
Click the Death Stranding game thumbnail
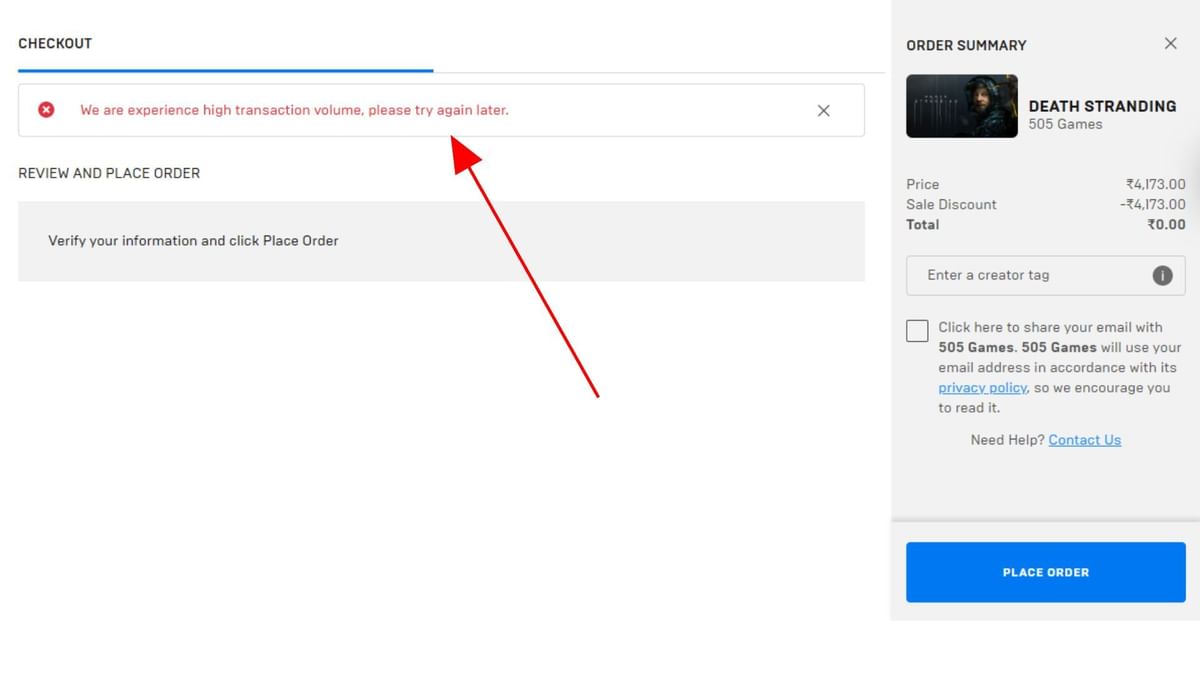[x=961, y=105]
